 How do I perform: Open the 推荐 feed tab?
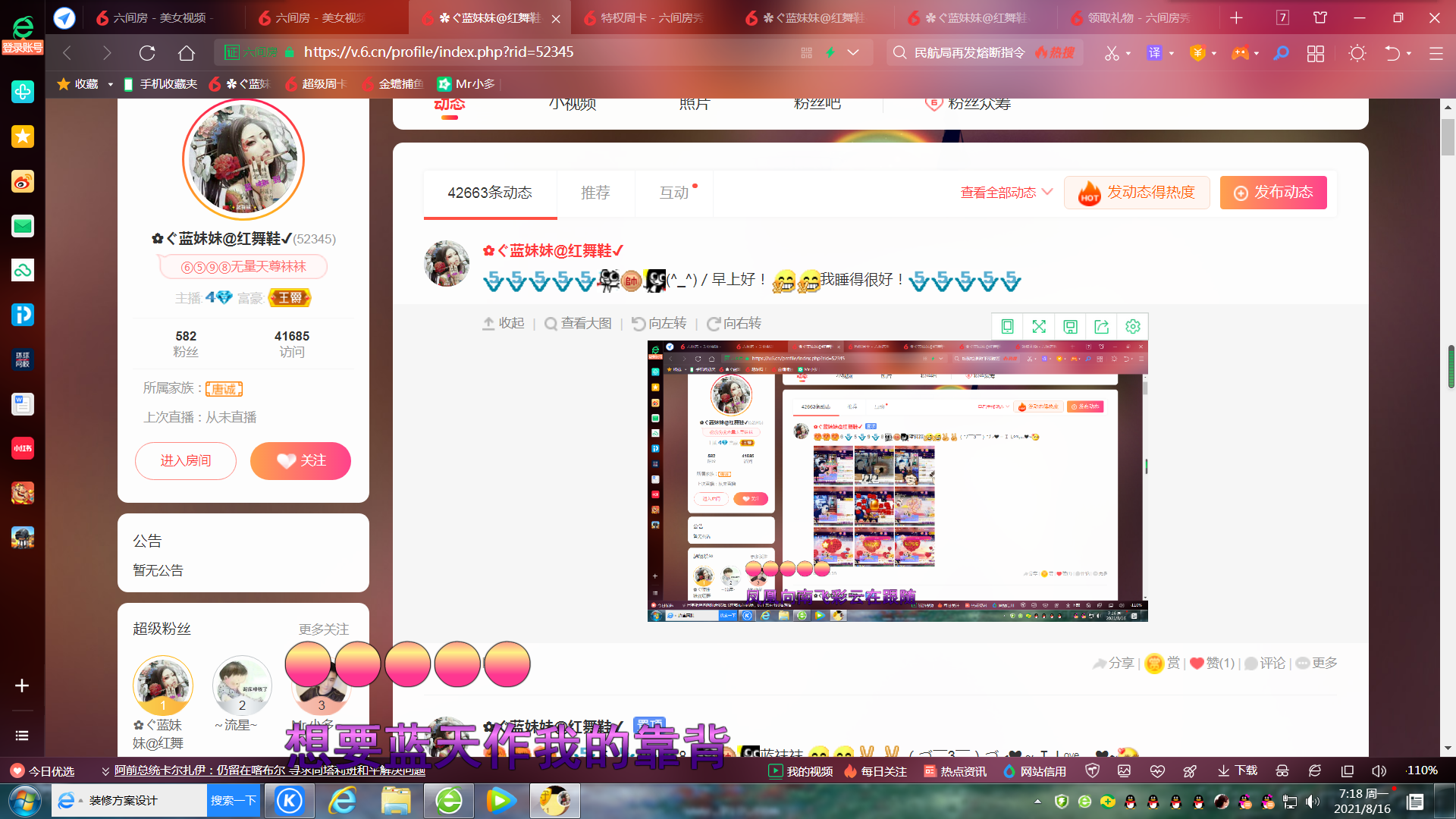coord(595,193)
